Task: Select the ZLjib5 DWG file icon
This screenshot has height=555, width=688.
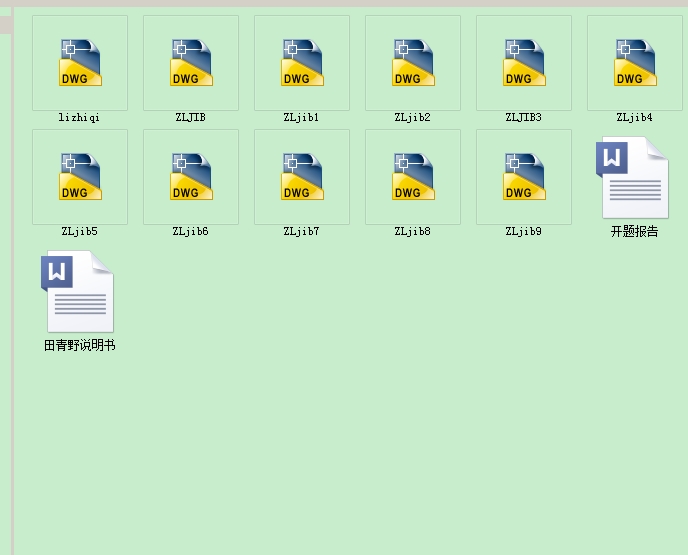Action: point(80,177)
